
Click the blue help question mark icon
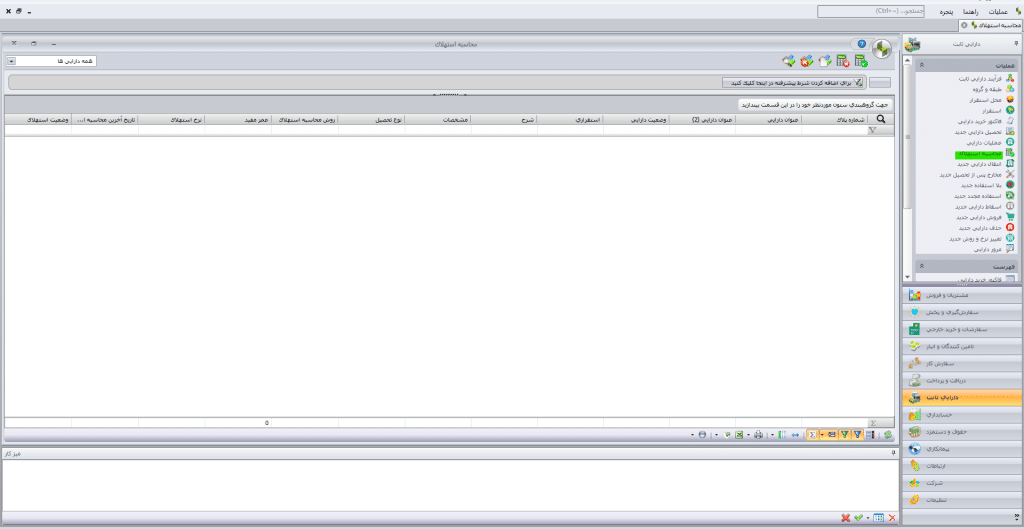pyautogui.click(x=863, y=44)
